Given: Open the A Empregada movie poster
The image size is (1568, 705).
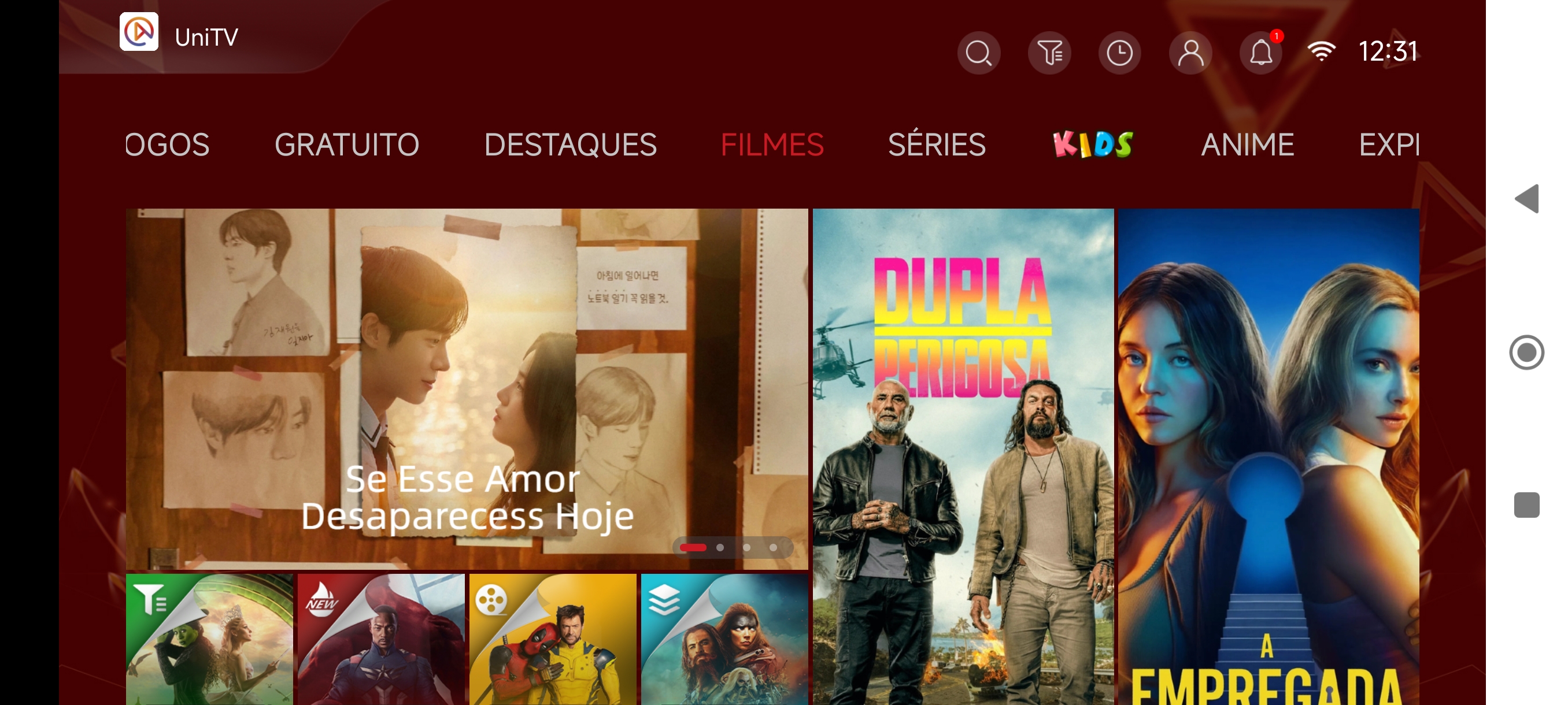Looking at the screenshot, I should click(1269, 457).
